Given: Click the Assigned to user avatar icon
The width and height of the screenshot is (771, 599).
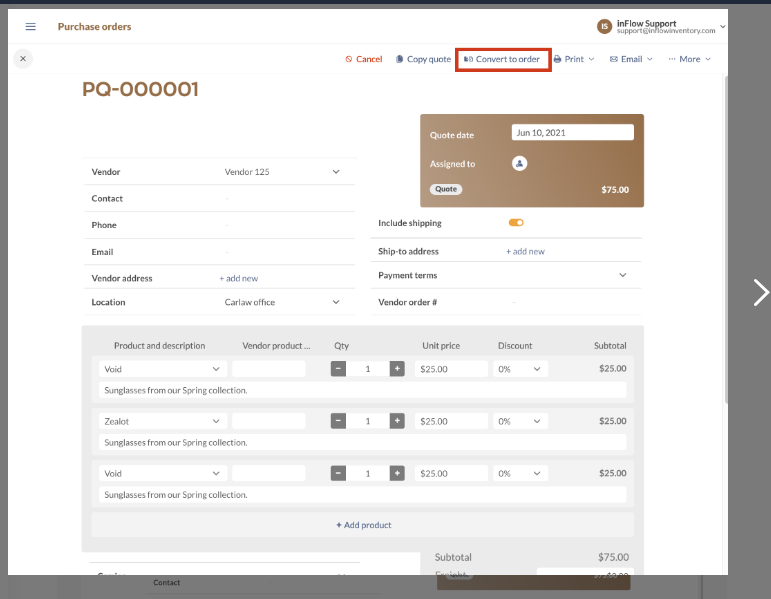Looking at the screenshot, I should point(519,164).
